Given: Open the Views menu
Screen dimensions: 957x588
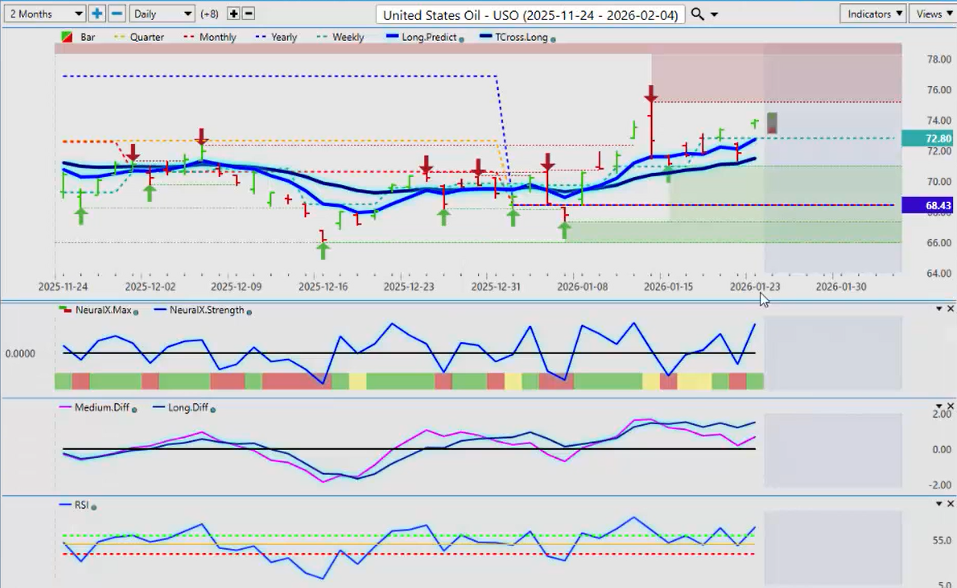Looking at the screenshot, I should tap(933, 14).
